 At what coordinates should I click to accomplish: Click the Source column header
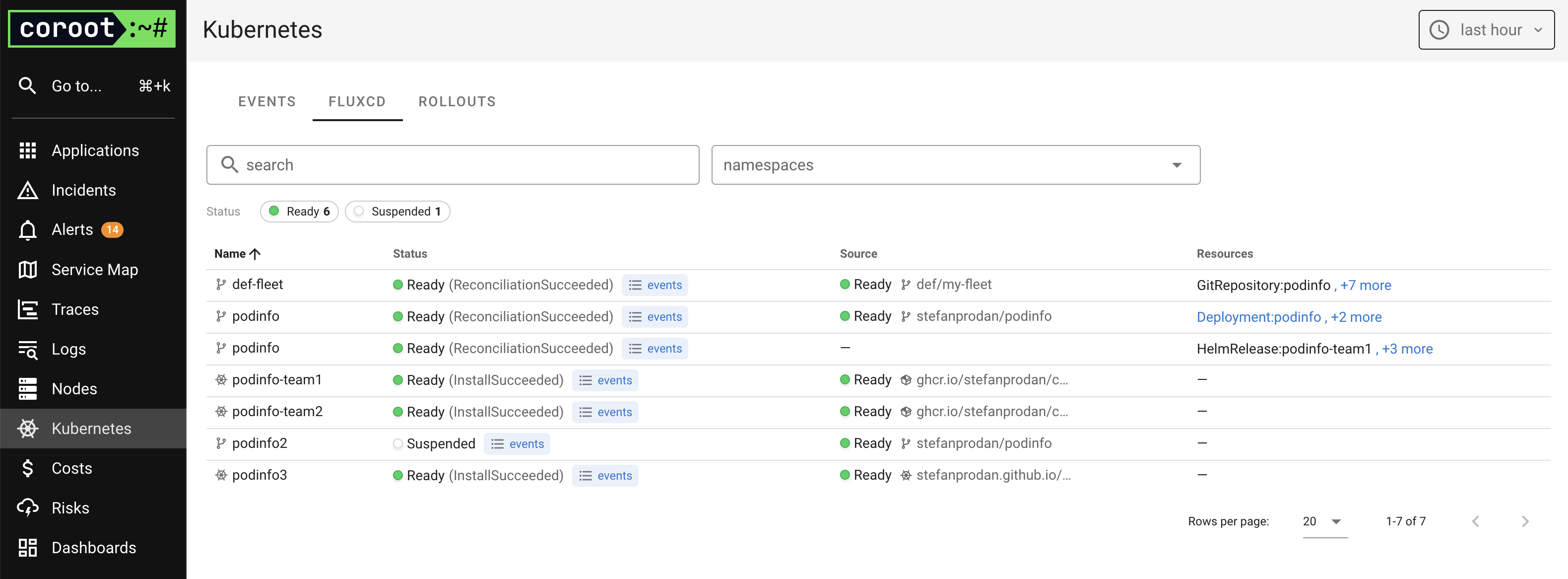[858, 254]
